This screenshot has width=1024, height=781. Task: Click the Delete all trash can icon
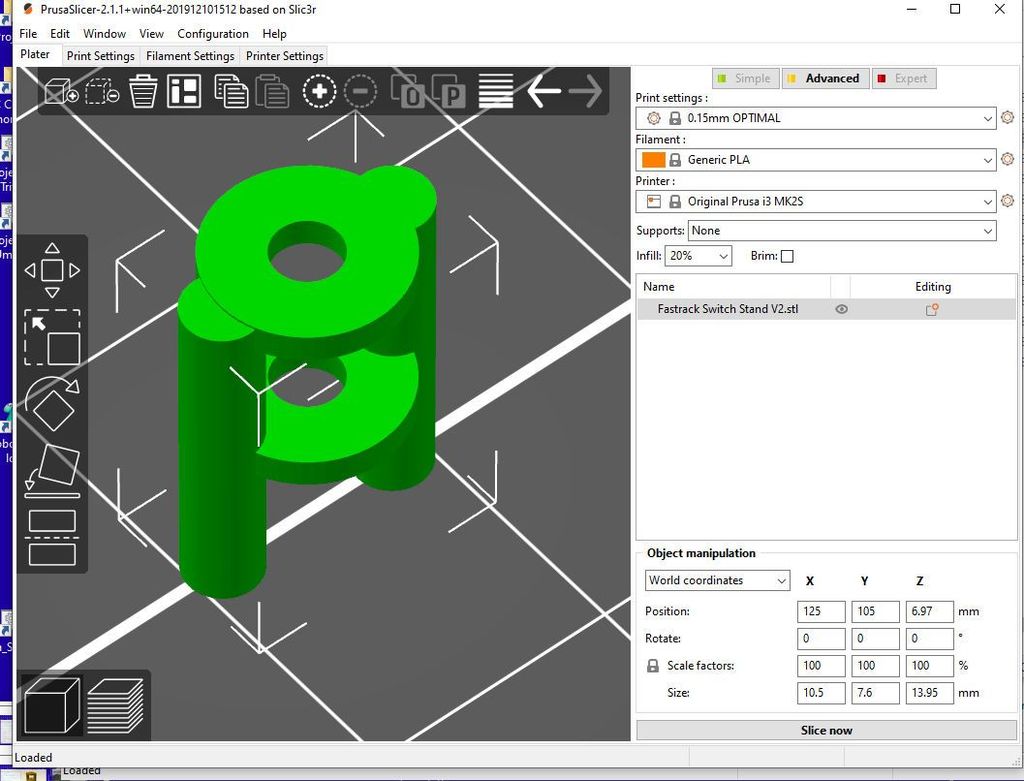144,92
